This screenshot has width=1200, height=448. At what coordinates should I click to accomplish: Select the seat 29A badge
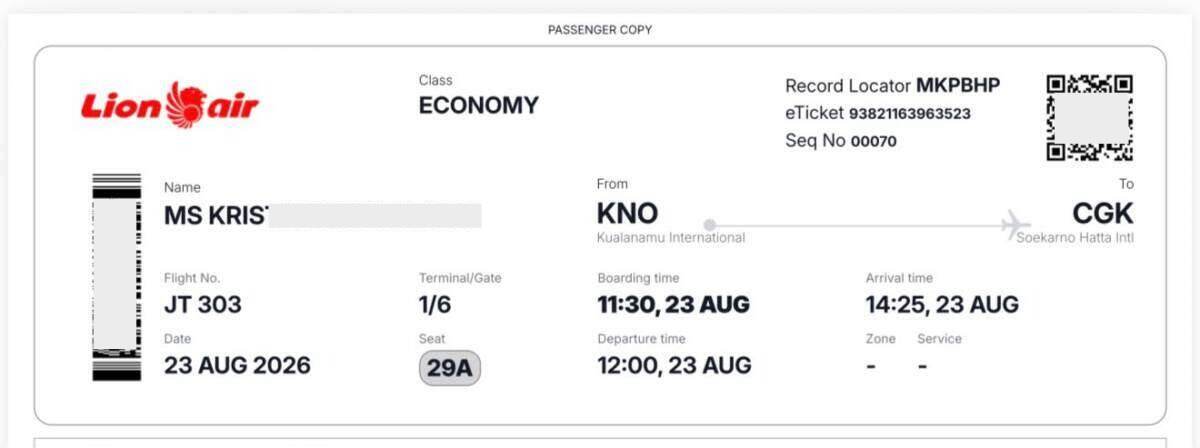(450, 368)
